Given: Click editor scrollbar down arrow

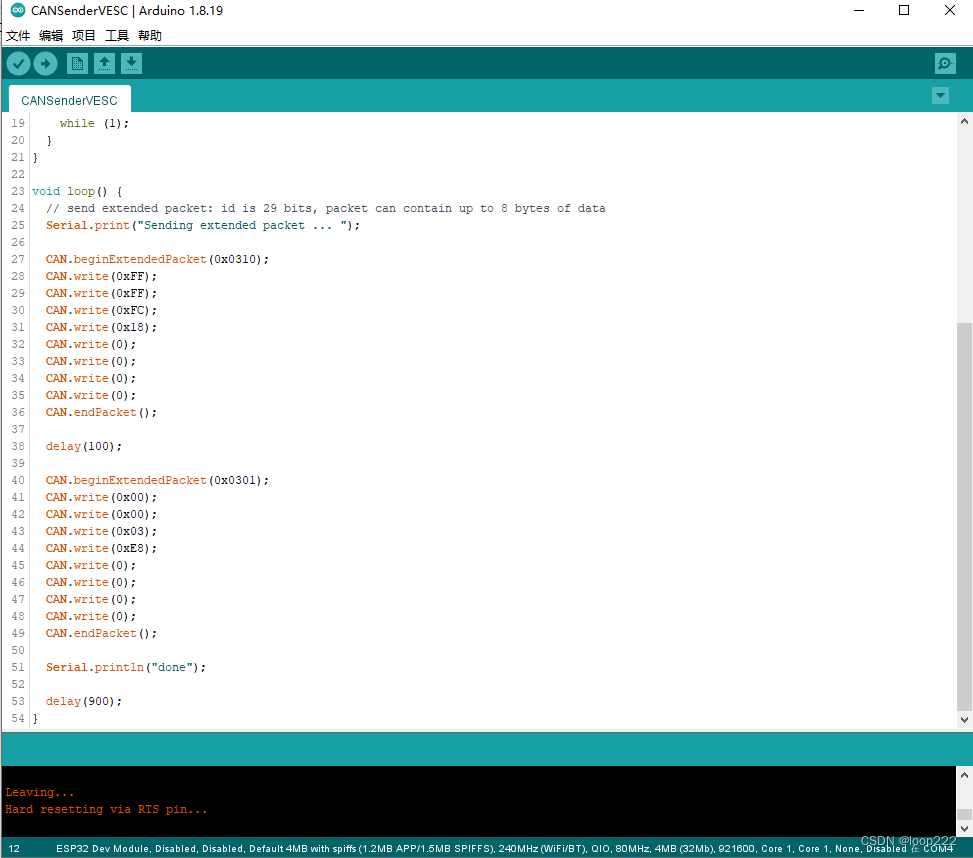Looking at the screenshot, I should tap(964, 720).
